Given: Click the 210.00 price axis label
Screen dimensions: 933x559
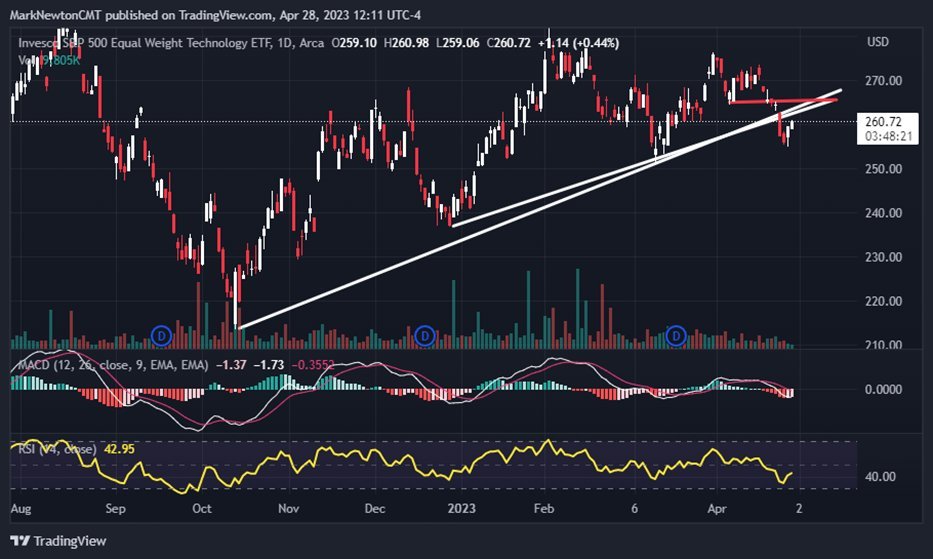Looking at the screenshot, I should click(x=883, y=345).
